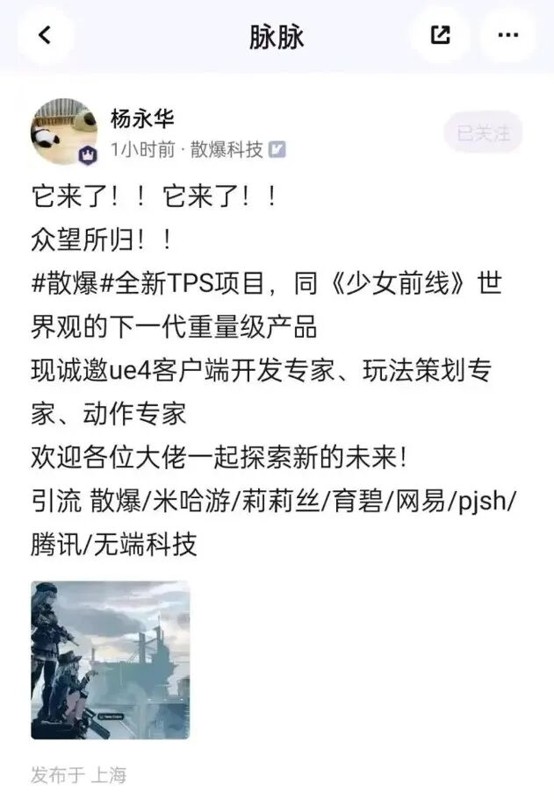Tap the 欢迎各位大佬 line
554x806 pixels.
(219, 457)
